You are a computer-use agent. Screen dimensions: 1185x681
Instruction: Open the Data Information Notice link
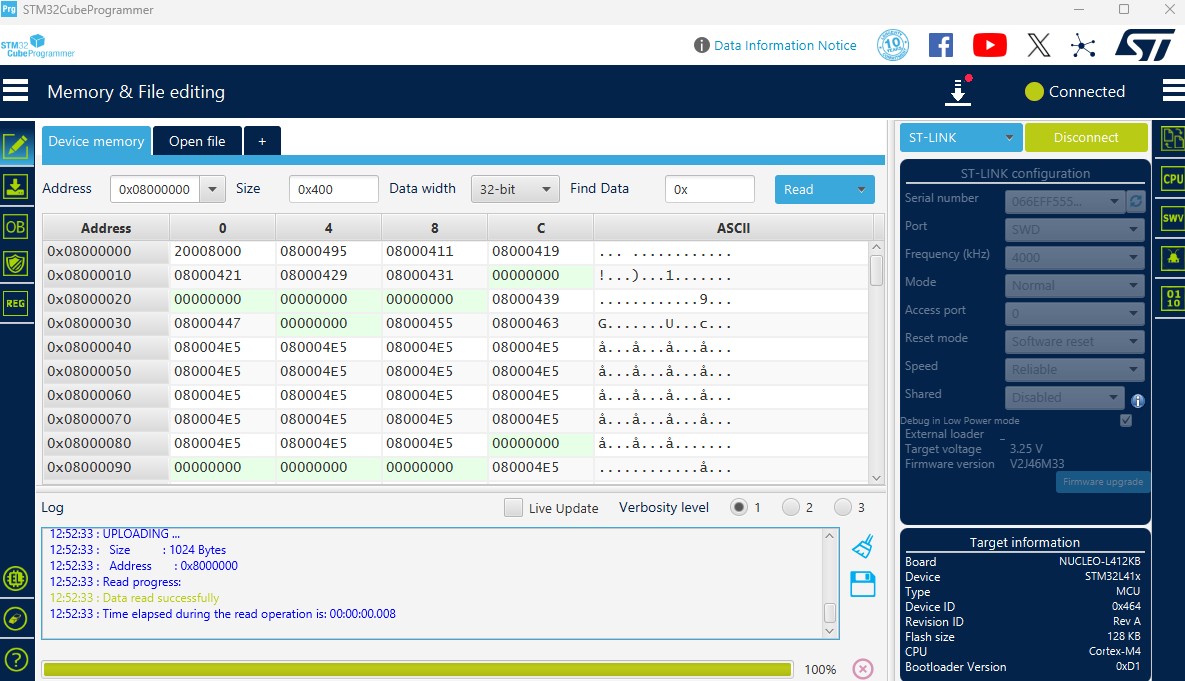pyautogui.click(x=785, y=45)
